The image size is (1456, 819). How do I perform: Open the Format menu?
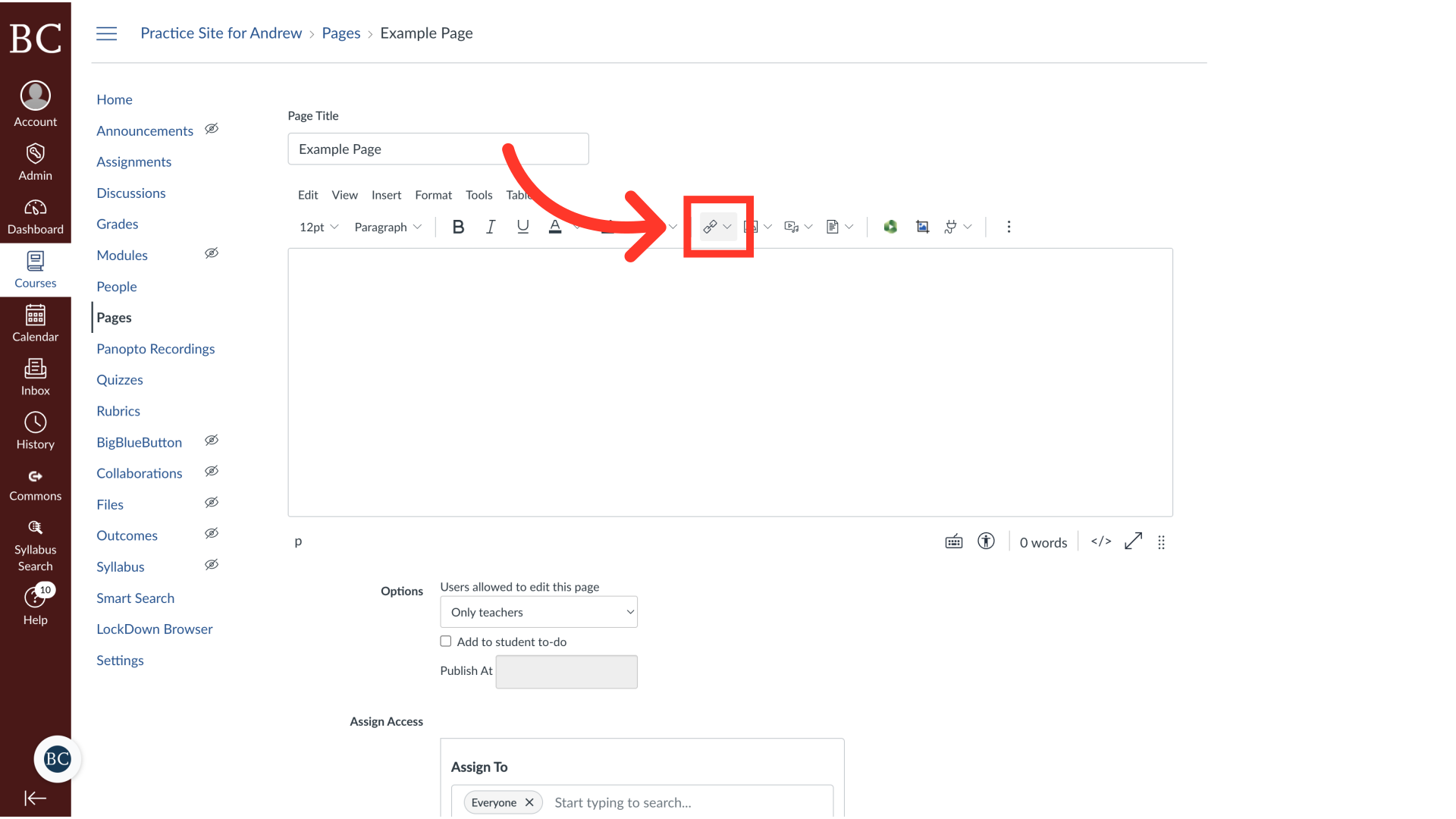pyautogui.click(x=432, y=194)
